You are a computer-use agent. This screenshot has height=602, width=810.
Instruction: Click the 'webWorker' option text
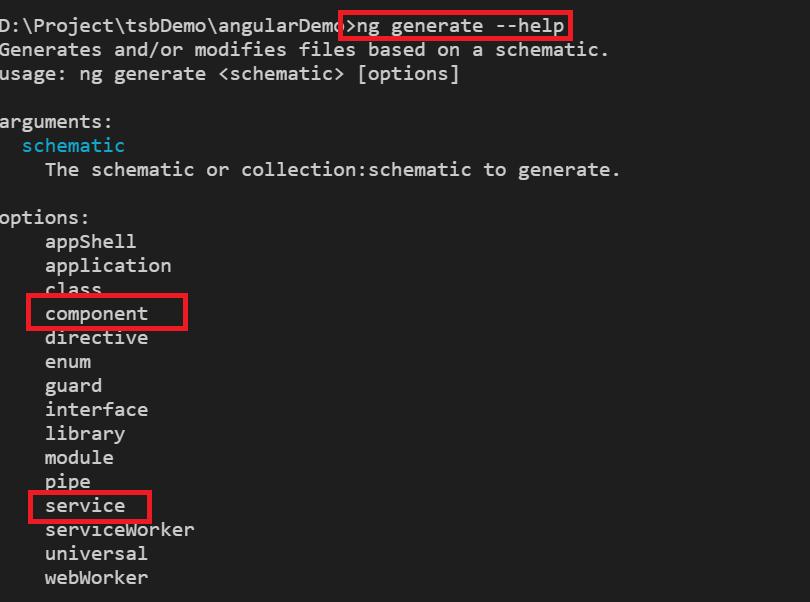pos(97,577)
